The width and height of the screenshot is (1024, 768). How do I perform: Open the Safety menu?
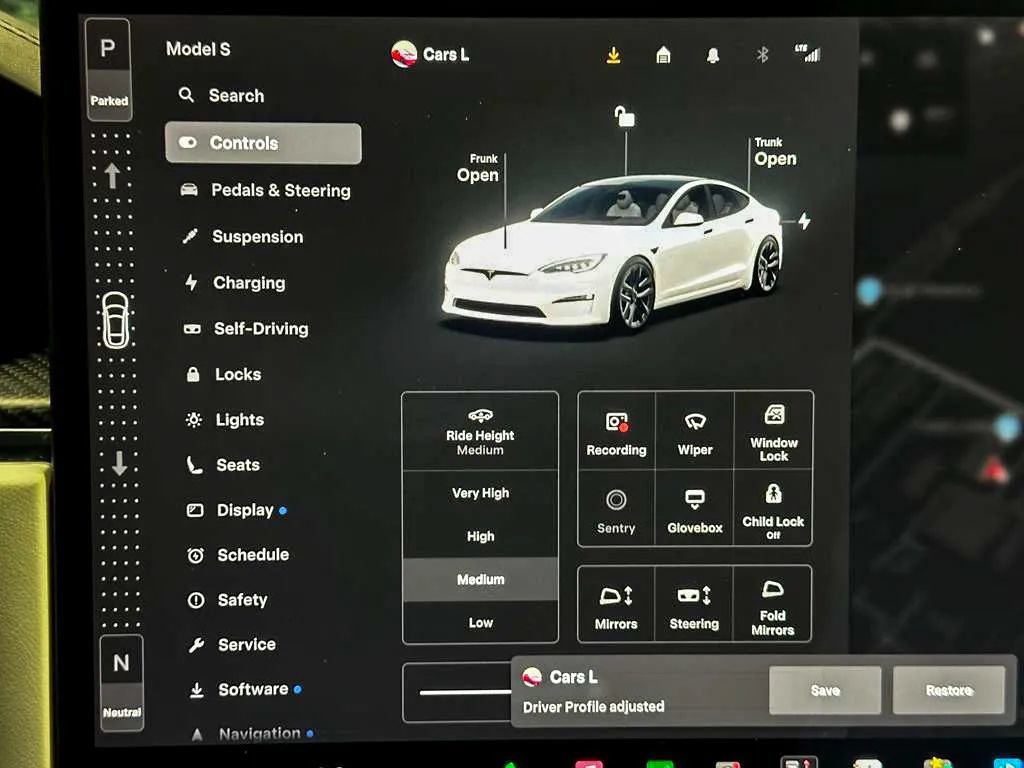(x=228, y=600)
